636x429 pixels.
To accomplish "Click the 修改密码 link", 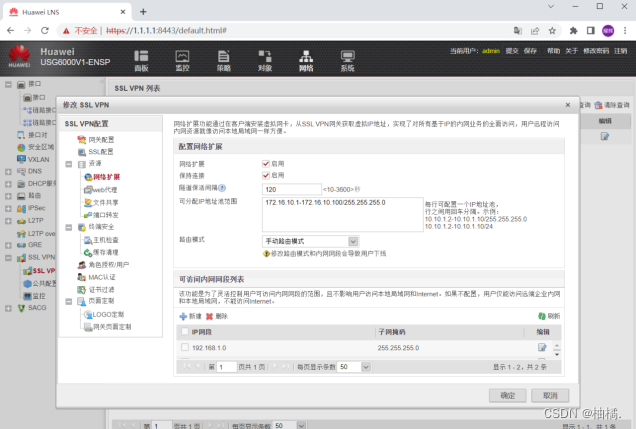I will [596, 51].
